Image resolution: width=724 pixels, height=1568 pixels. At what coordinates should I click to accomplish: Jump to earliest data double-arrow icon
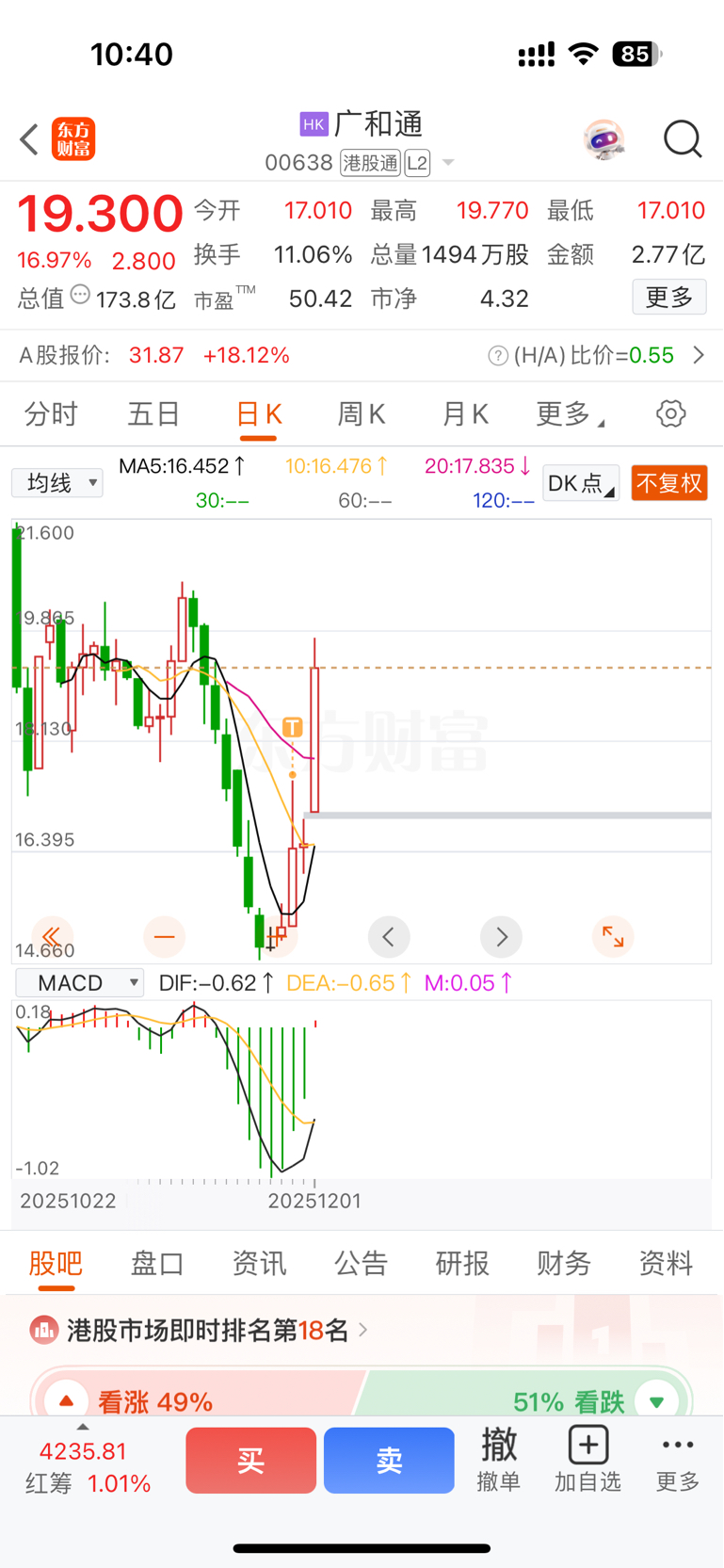pos(52,937)
